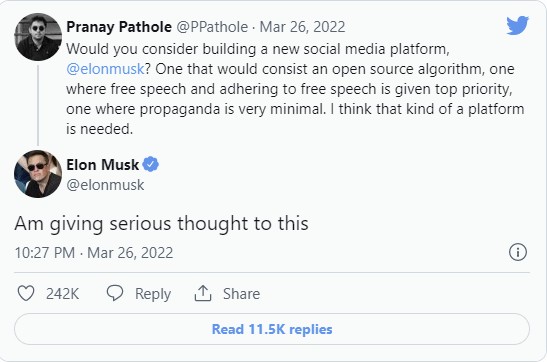The height and width of the screenshot is (362, 547).
Task: Click the reply speech bubble icon
Action: pyautogui.click(x=115, y=293)
